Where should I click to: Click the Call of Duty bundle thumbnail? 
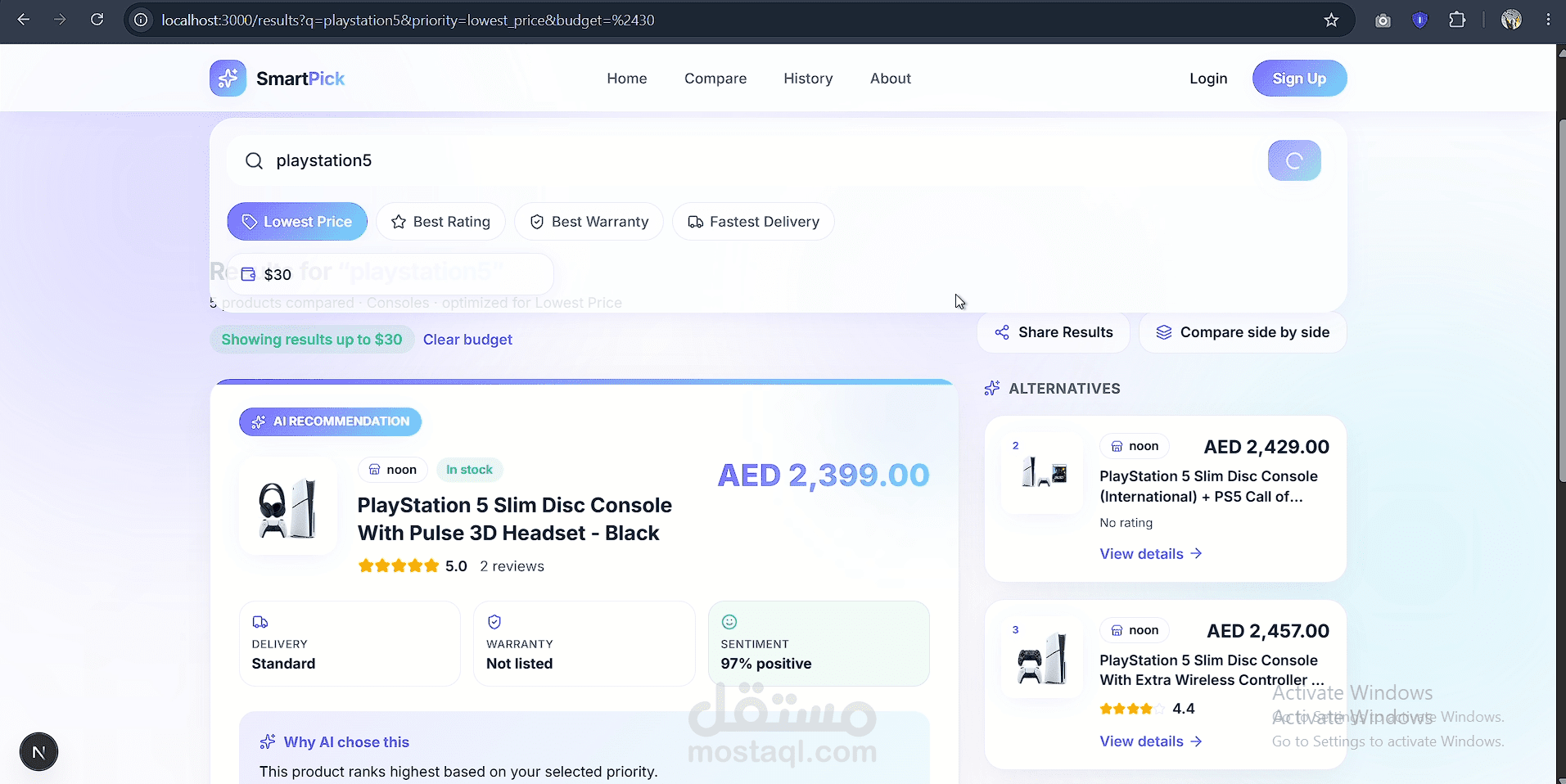tap(1042, 473)
